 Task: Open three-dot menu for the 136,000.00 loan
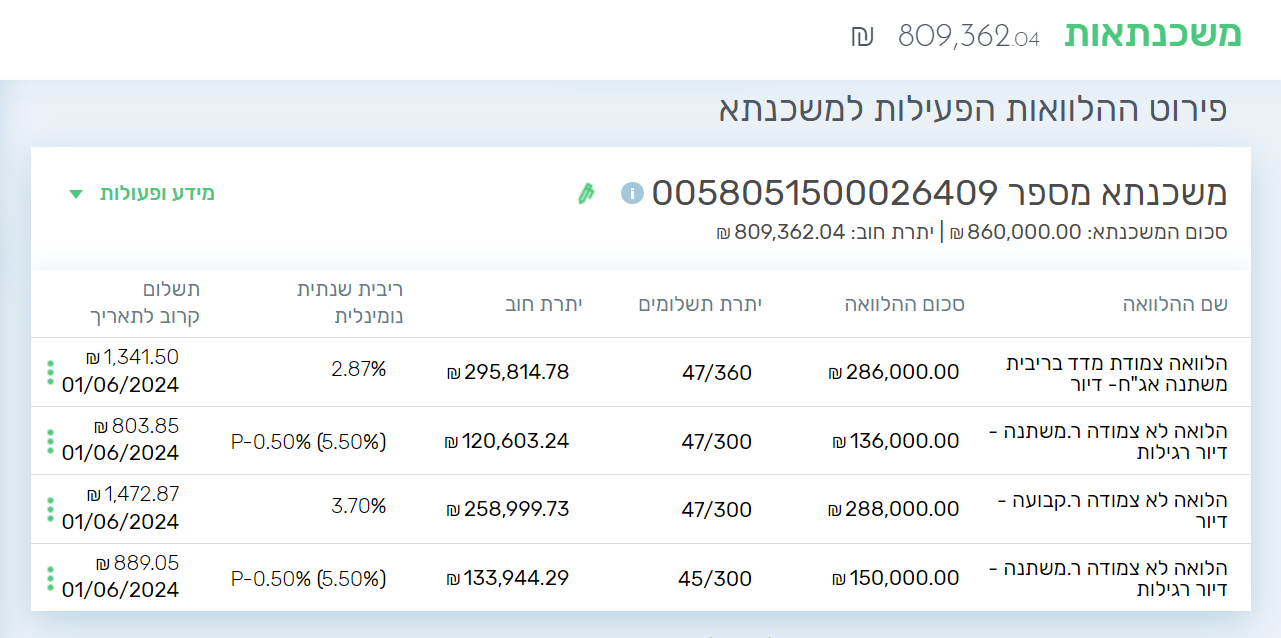tap(50, 441)
